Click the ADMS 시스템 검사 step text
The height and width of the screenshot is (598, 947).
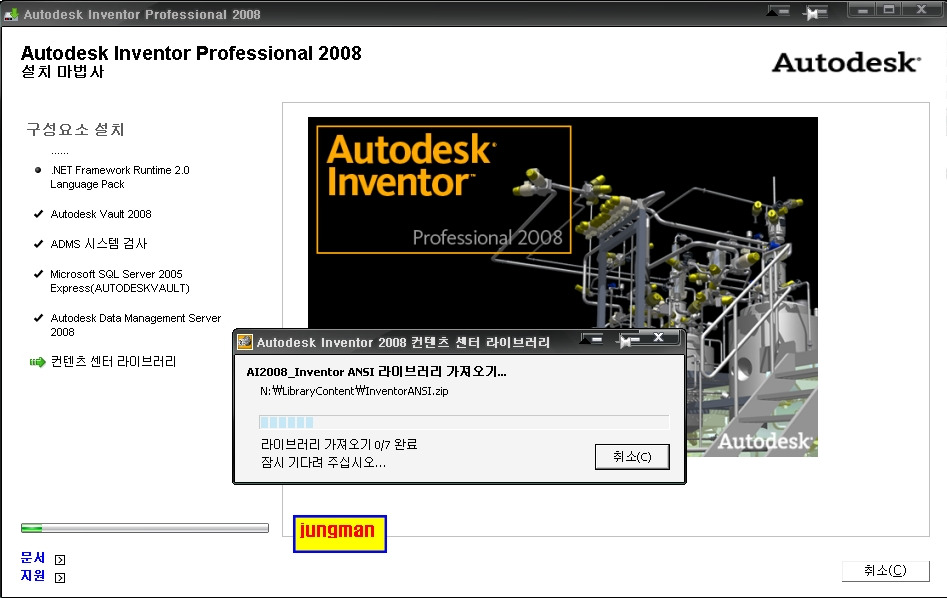(98, 243)
